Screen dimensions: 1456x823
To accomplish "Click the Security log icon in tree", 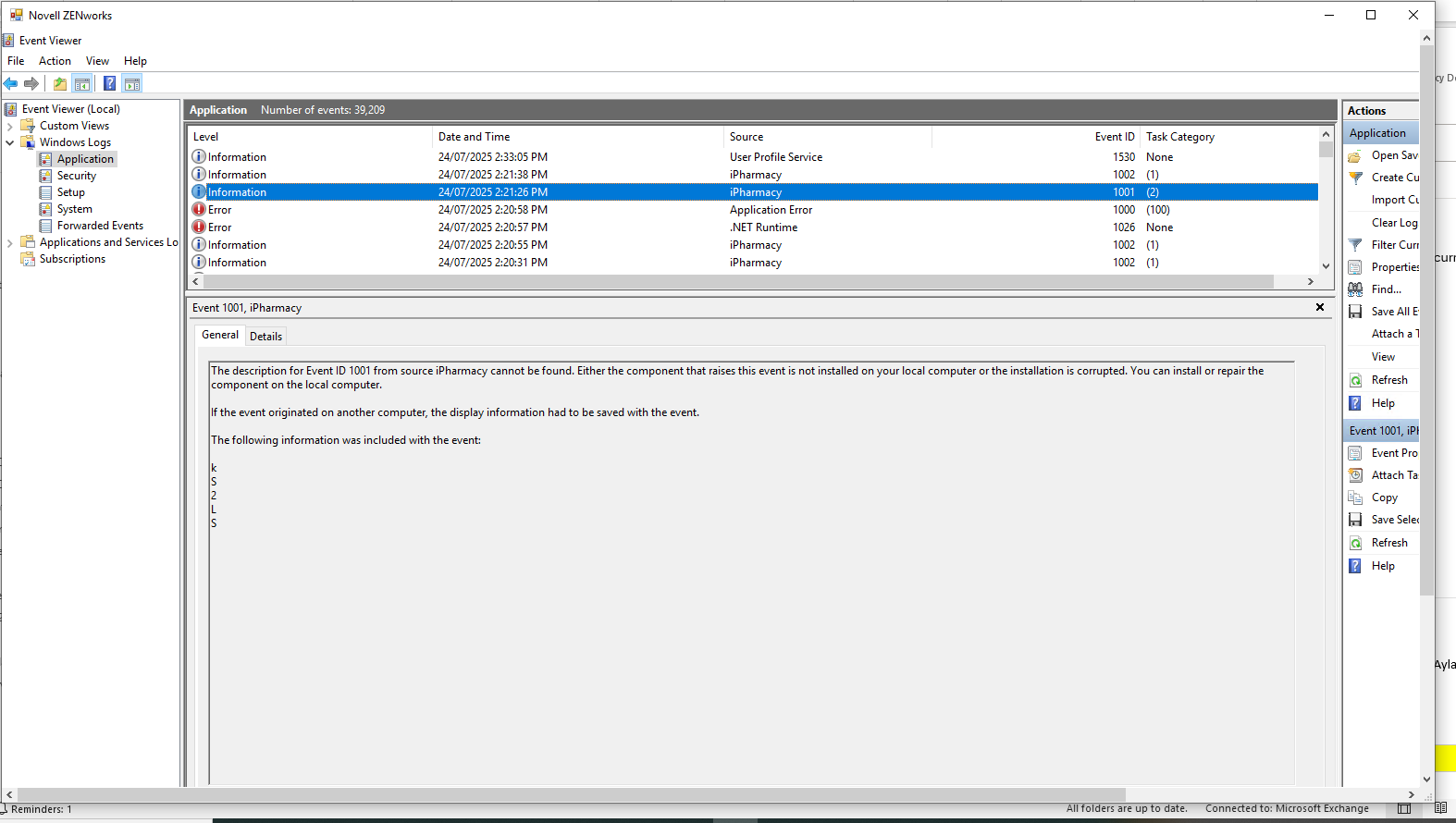I will pyautogui.click(x=45, y=176).
